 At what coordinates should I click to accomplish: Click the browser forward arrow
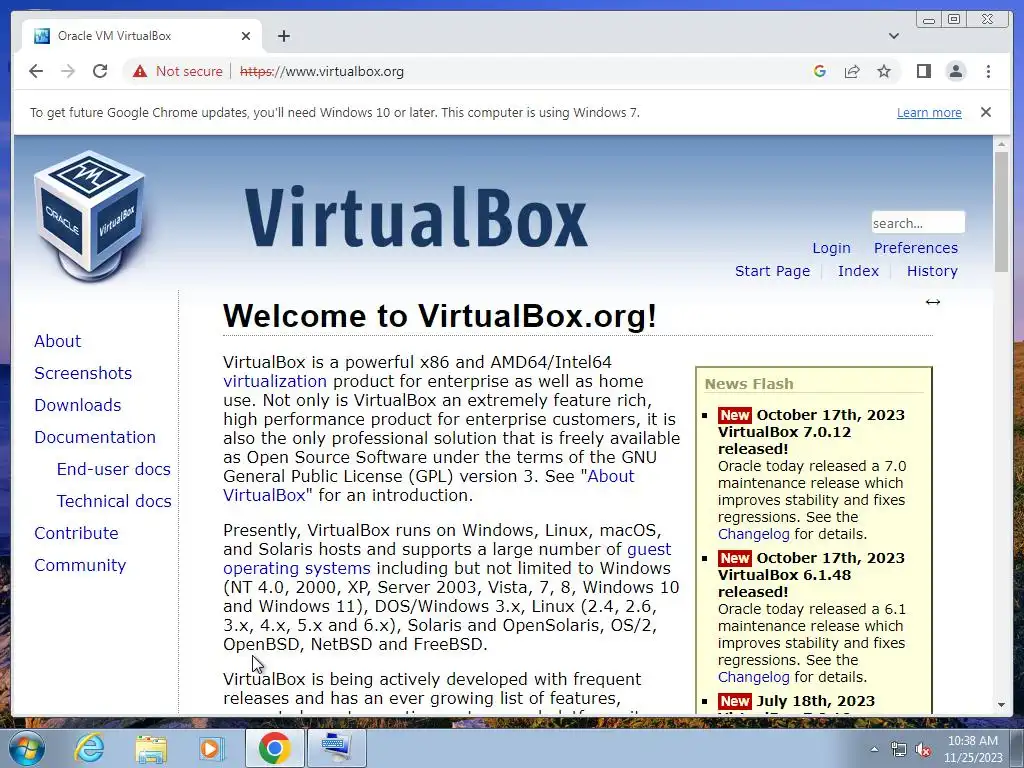68,71
